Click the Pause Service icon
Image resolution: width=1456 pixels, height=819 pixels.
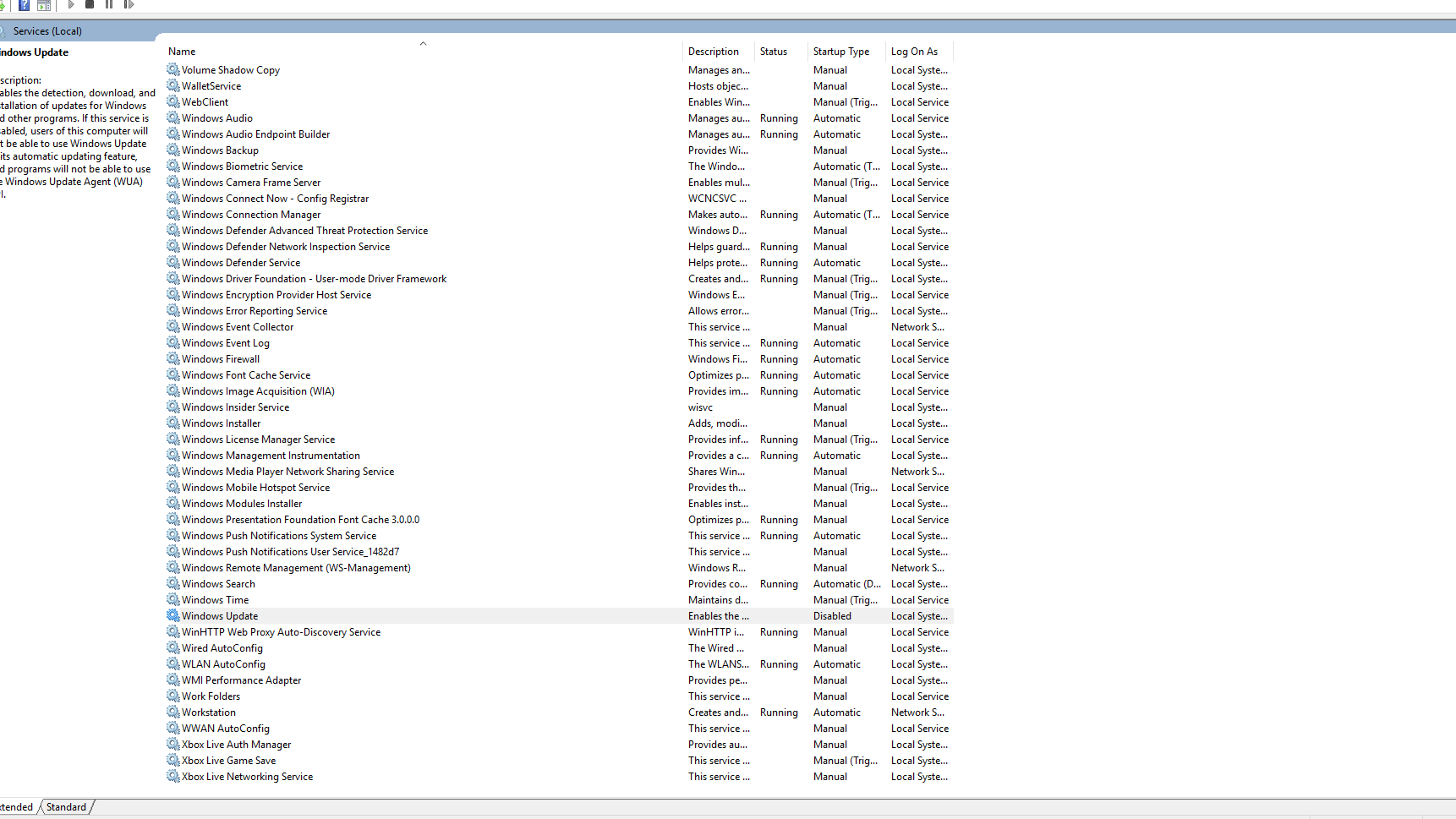coord(109,4)
